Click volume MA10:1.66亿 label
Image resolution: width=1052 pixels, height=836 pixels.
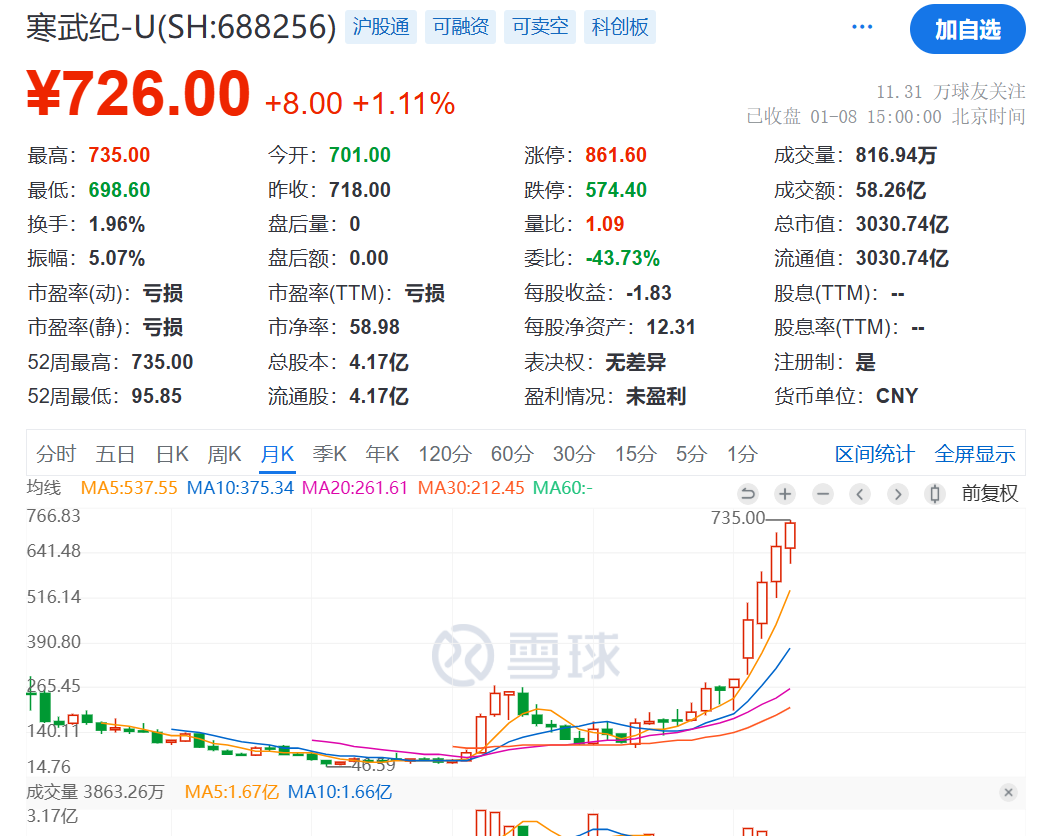pos(339,792)
